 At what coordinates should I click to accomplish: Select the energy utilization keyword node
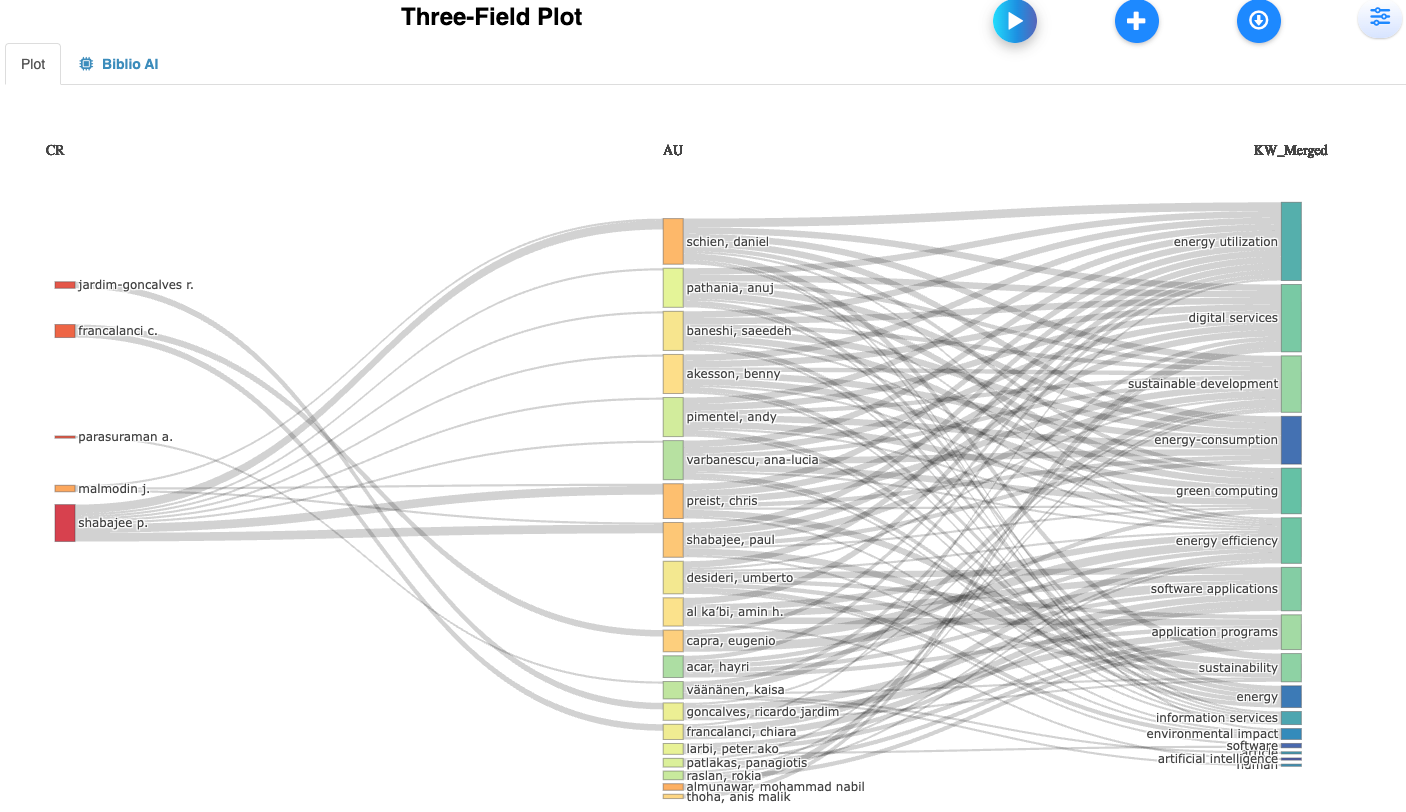coord(1291,241)
